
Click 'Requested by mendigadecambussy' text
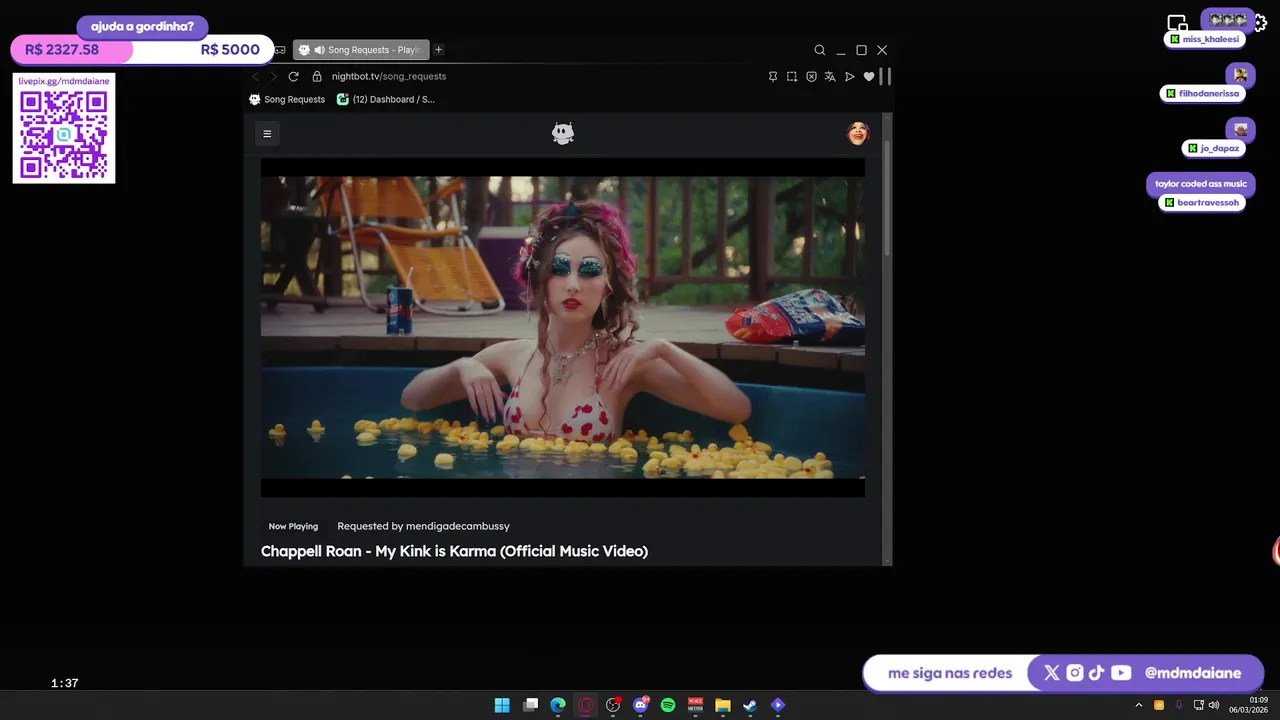click(x=423, y=526)
